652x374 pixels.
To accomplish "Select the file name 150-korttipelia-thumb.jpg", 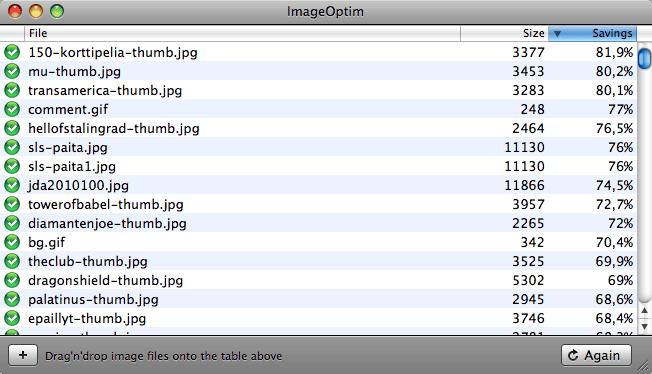I will [x=113, y=52].
